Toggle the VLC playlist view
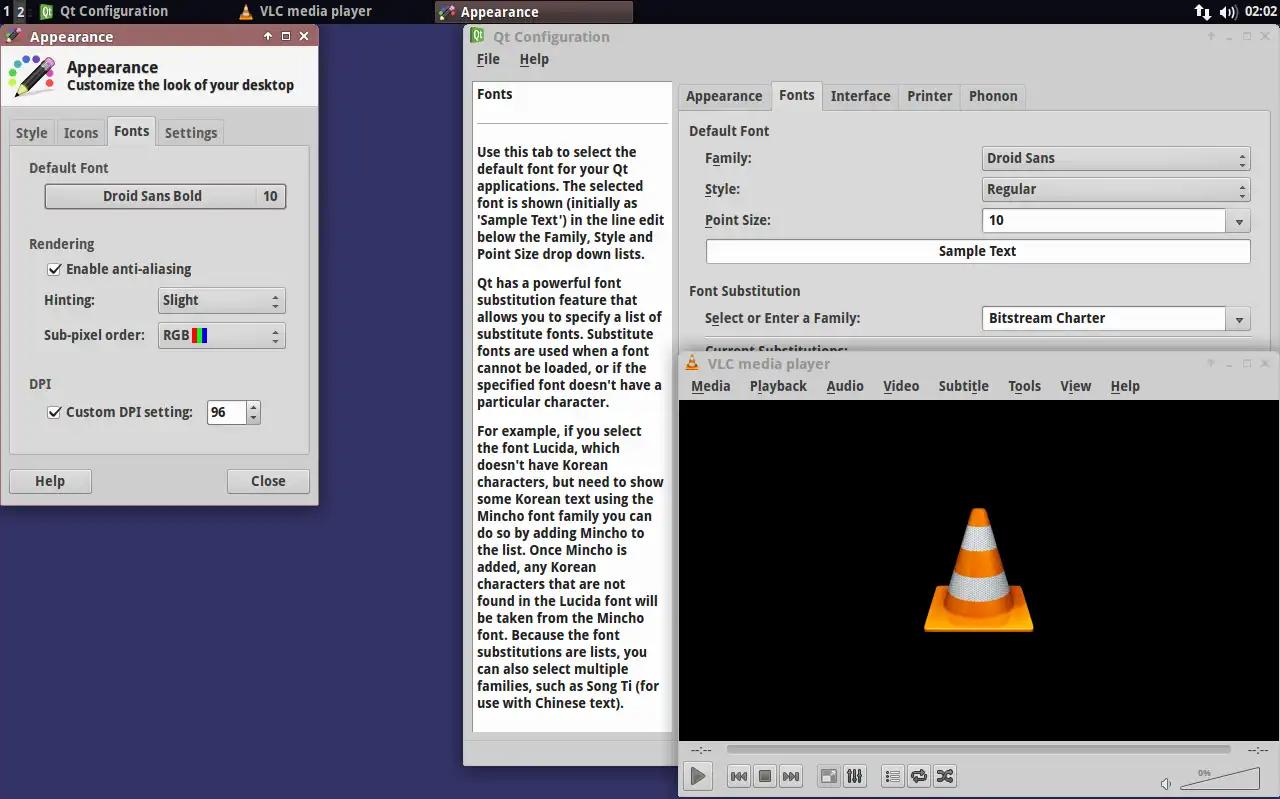Viewport: 1280px width, 799px height. 893,776
